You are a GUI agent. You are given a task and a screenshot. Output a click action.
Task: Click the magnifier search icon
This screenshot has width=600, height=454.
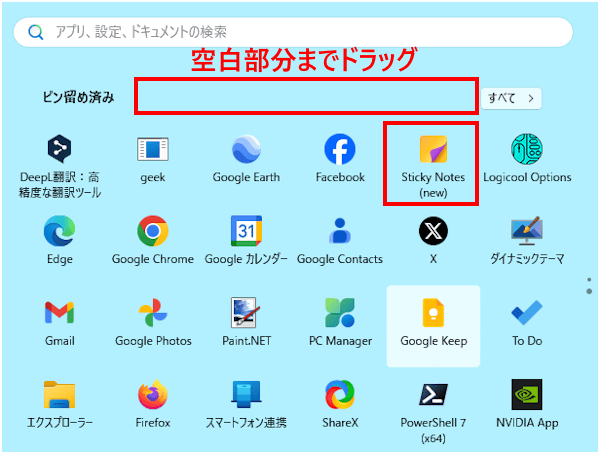coord(36,33)
